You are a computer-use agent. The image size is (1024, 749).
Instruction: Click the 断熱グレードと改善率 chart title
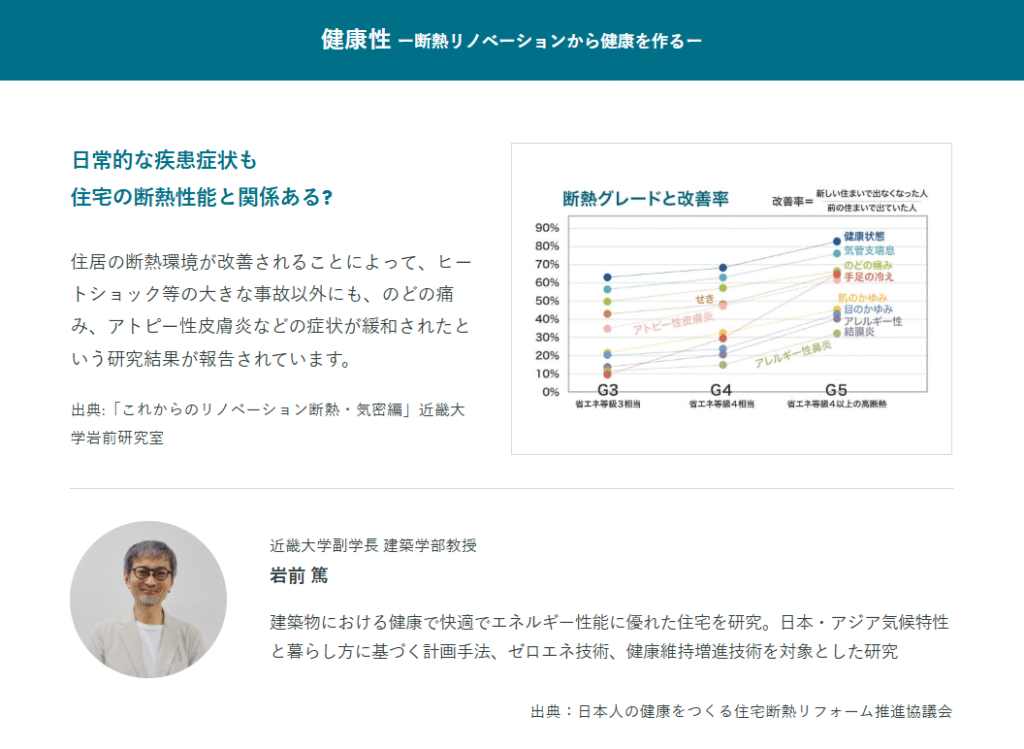[645, 199]
